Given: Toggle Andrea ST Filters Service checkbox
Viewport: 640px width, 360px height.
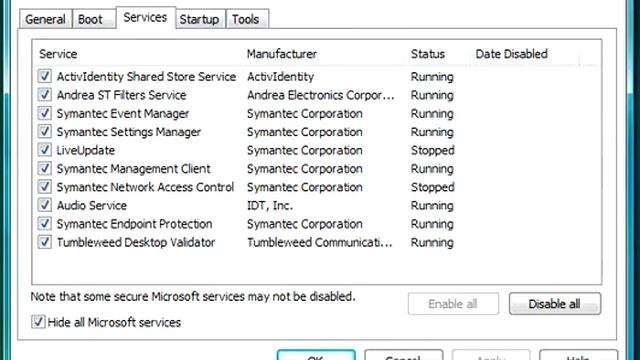Looking at the screenshot, I should 44,94.
